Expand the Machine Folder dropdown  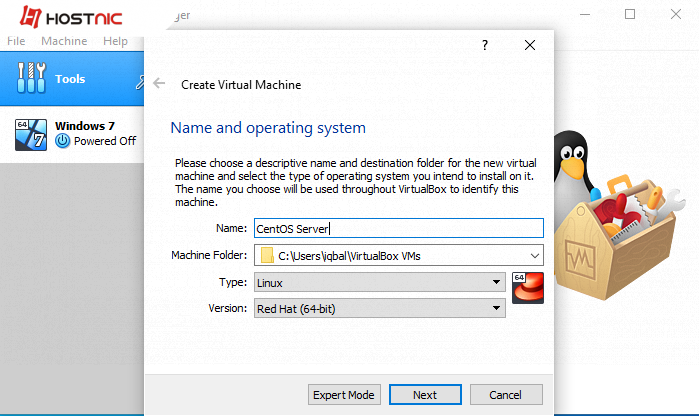(535, 256)
